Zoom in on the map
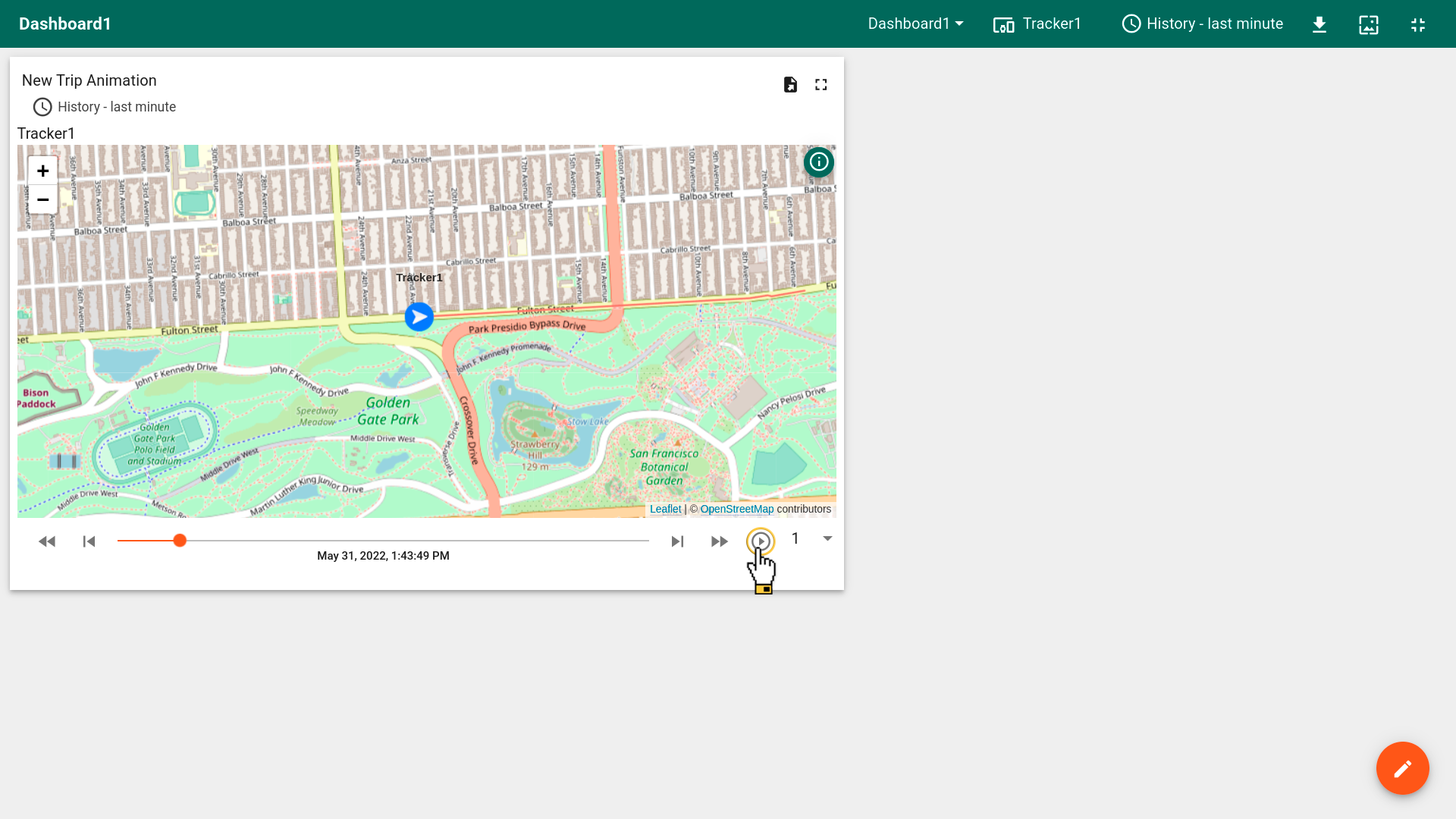The image size is (1456, 819). point(43,171)
